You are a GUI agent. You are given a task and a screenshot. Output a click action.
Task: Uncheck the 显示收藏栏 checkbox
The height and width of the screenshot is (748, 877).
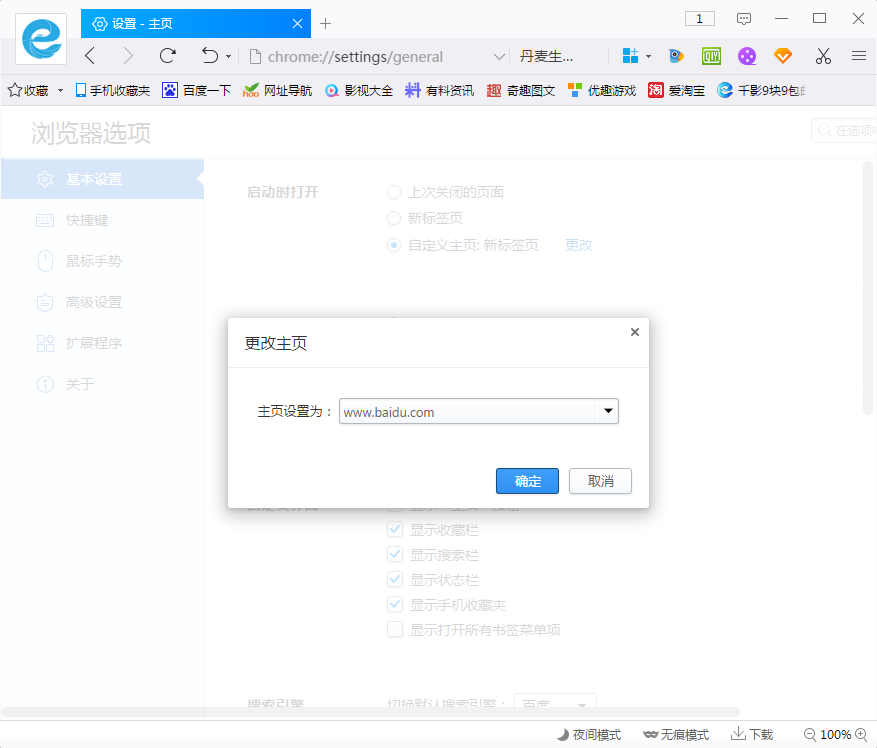[x=394, y=529]
